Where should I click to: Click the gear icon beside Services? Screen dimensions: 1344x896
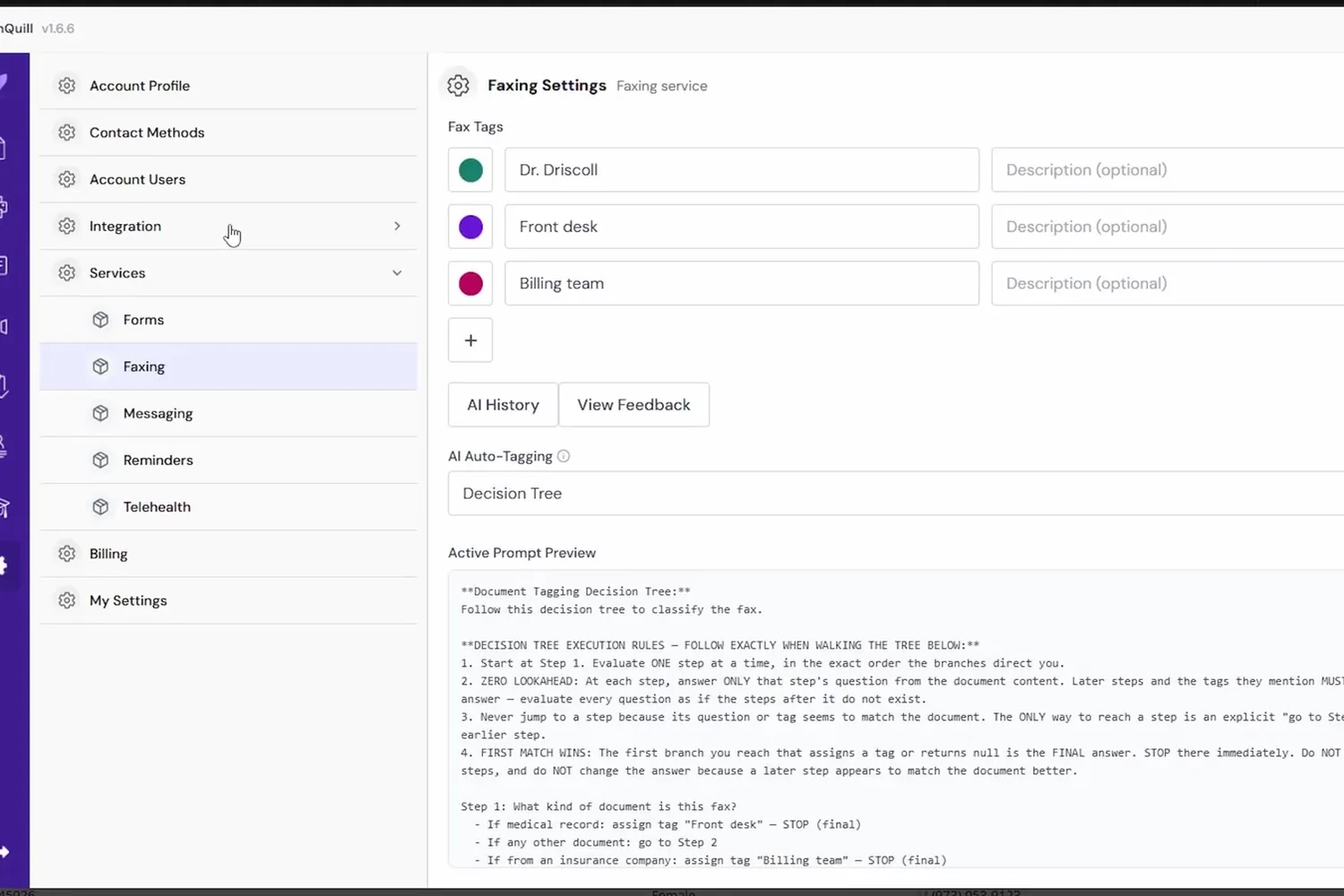click(x=67, y=272)
